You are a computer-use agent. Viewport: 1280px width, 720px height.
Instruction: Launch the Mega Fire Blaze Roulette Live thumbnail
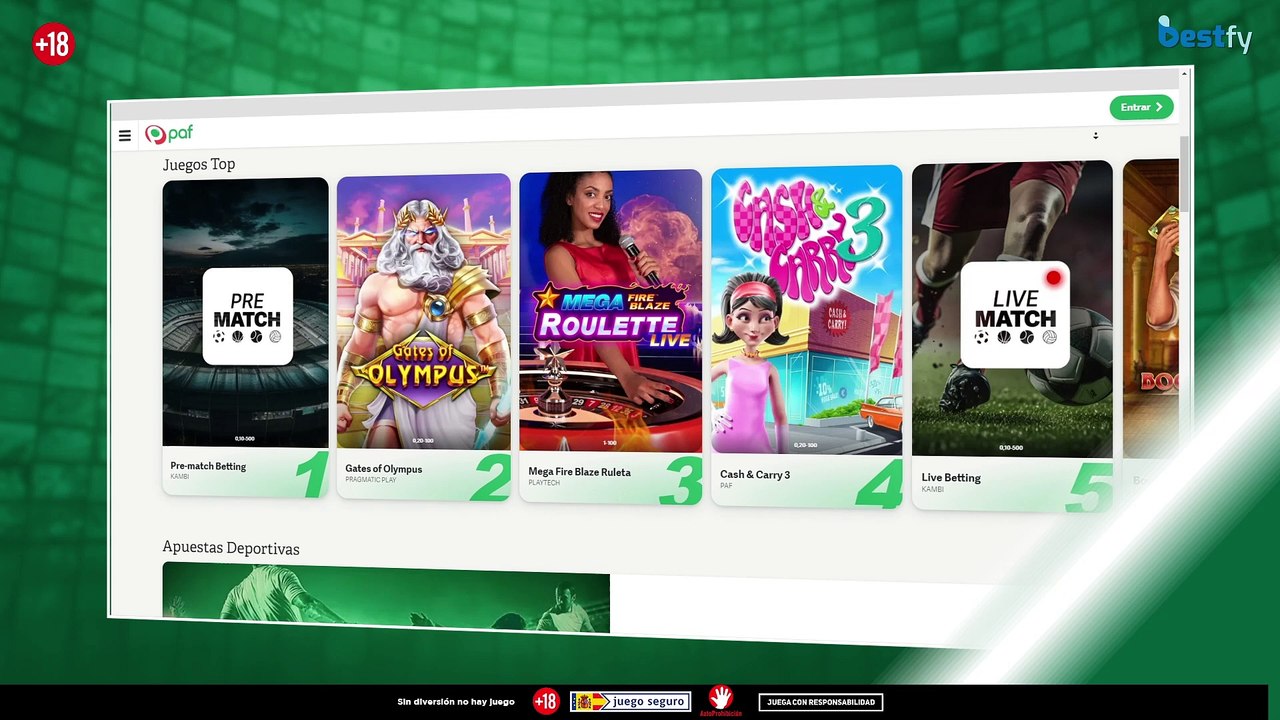611,311
